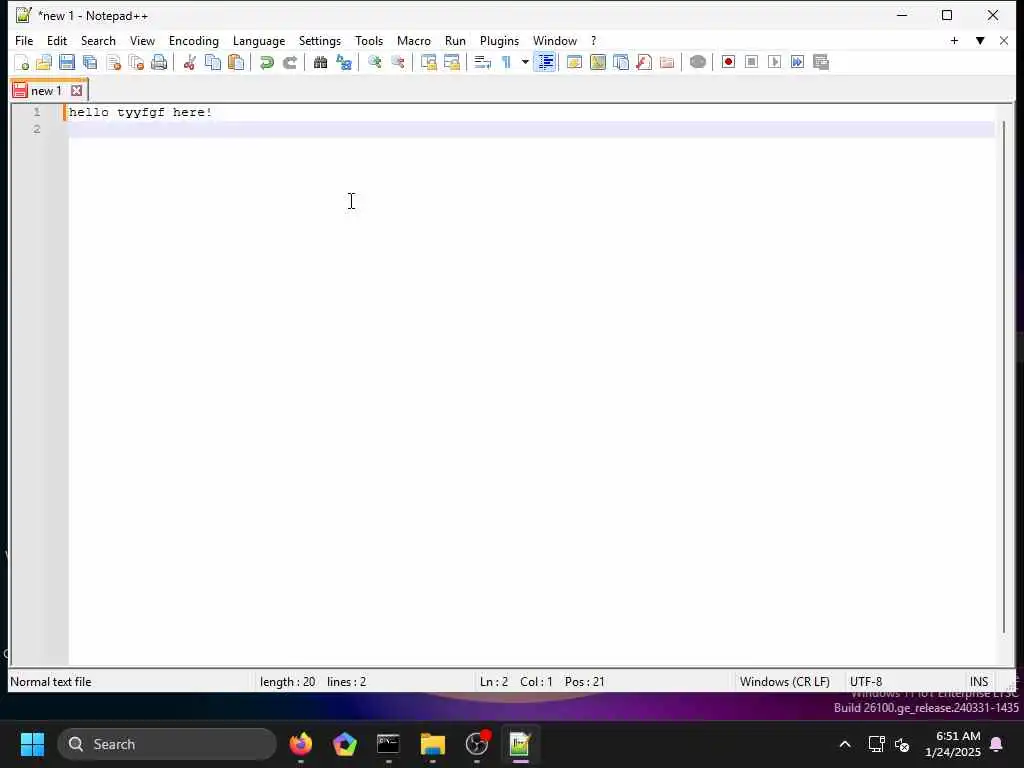
Task: Show the Function List panel
Action: [644, 62]
